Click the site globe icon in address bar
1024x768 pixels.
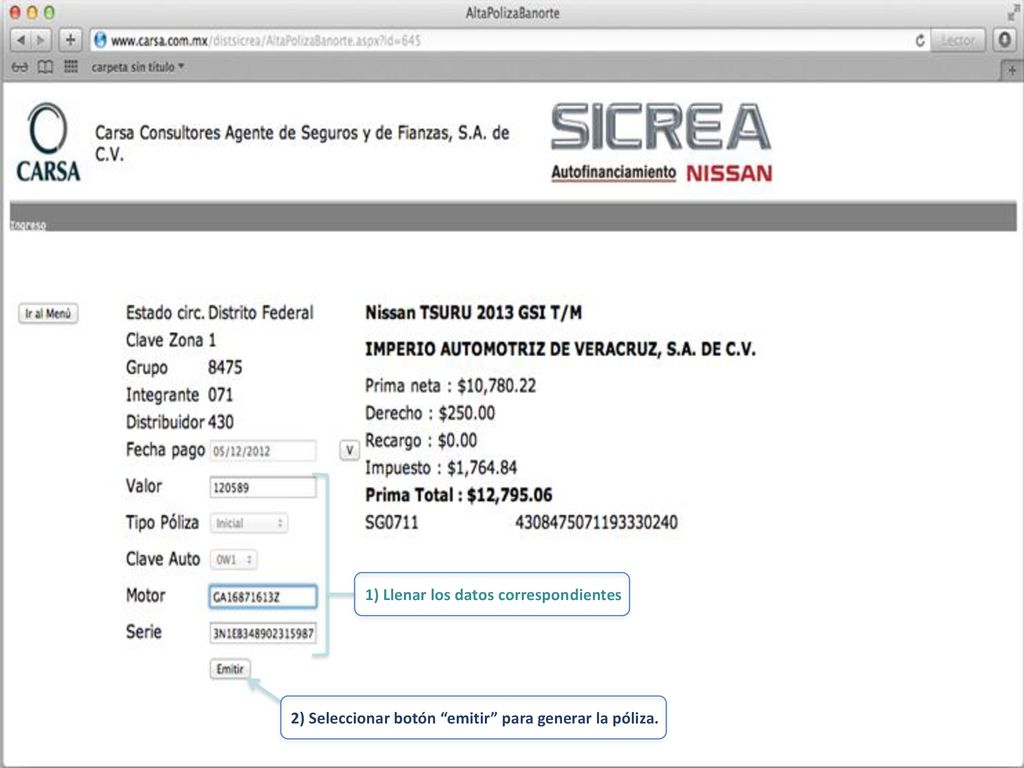pyautogui.click(x=100, y=40)
